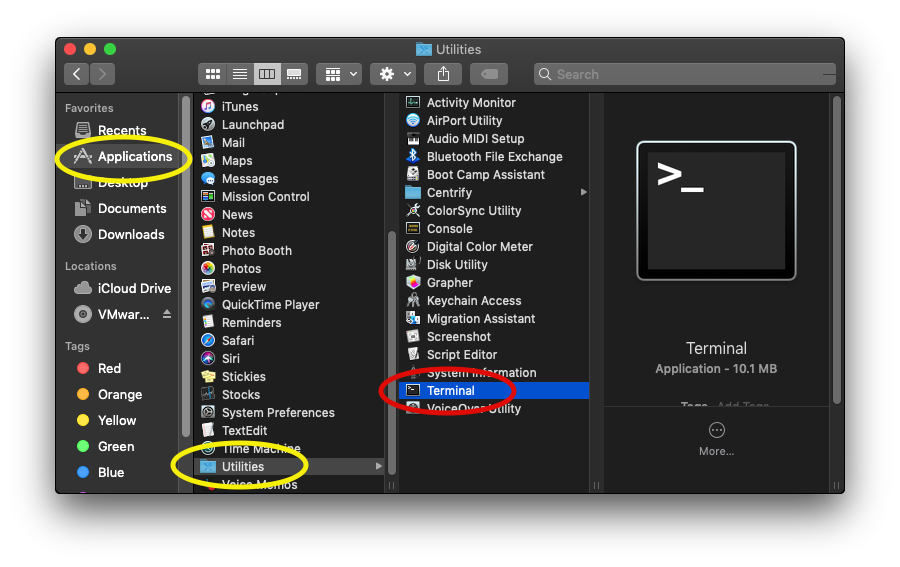Open the group-by arrangement dropdown
Image resolution: width=900 pixels, height=567 pixels.
(x=338, y=74)
